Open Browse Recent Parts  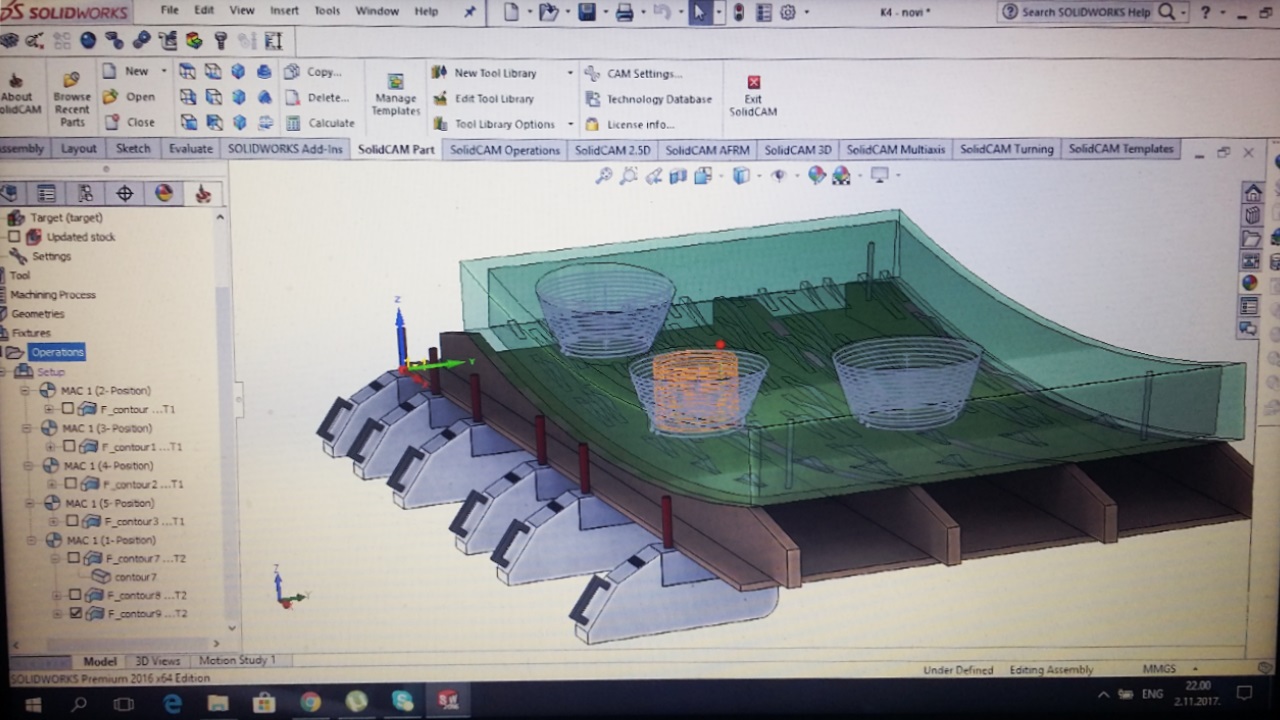tap(71, 80)
